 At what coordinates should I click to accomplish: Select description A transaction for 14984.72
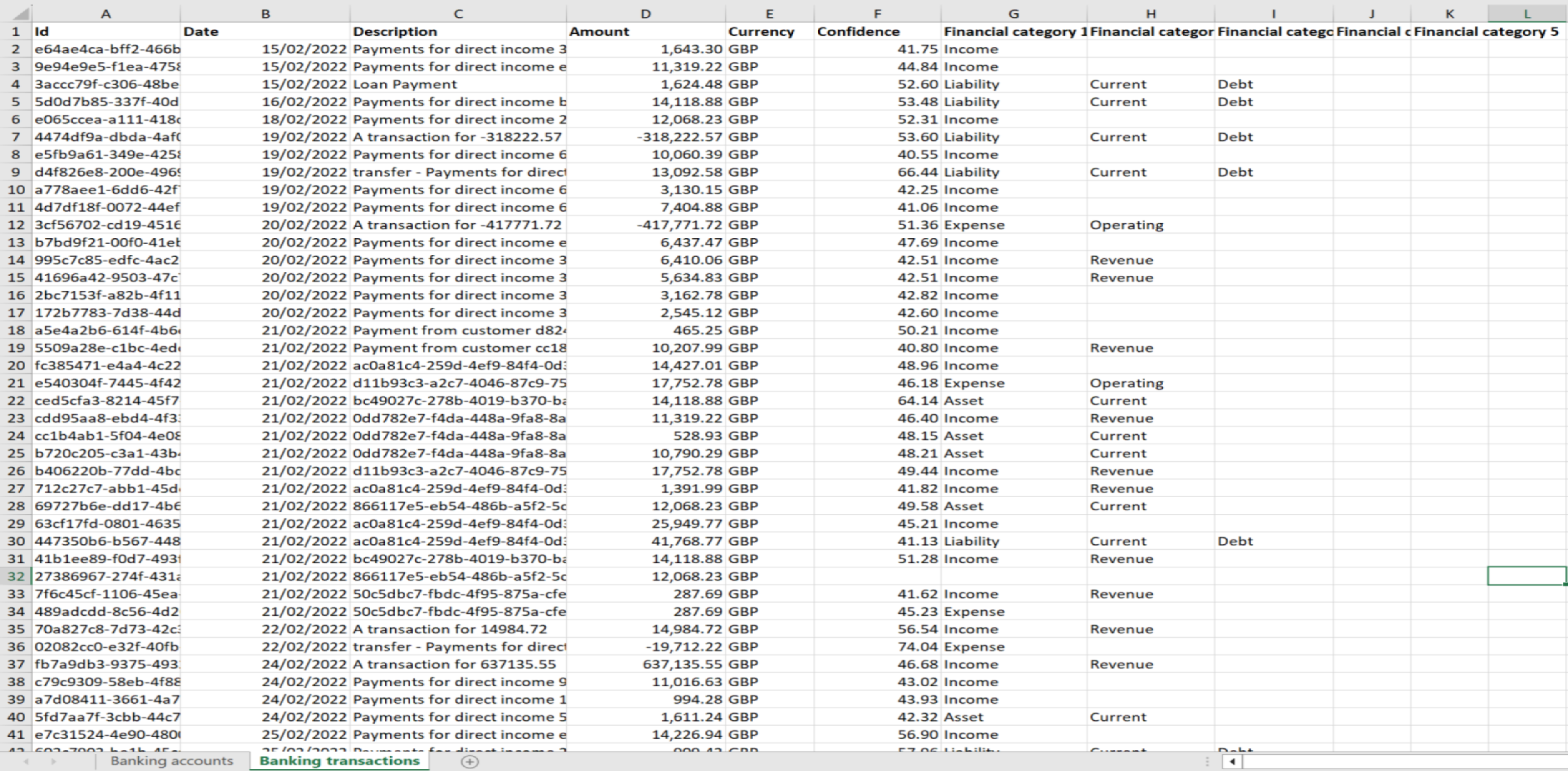(458, 629)
